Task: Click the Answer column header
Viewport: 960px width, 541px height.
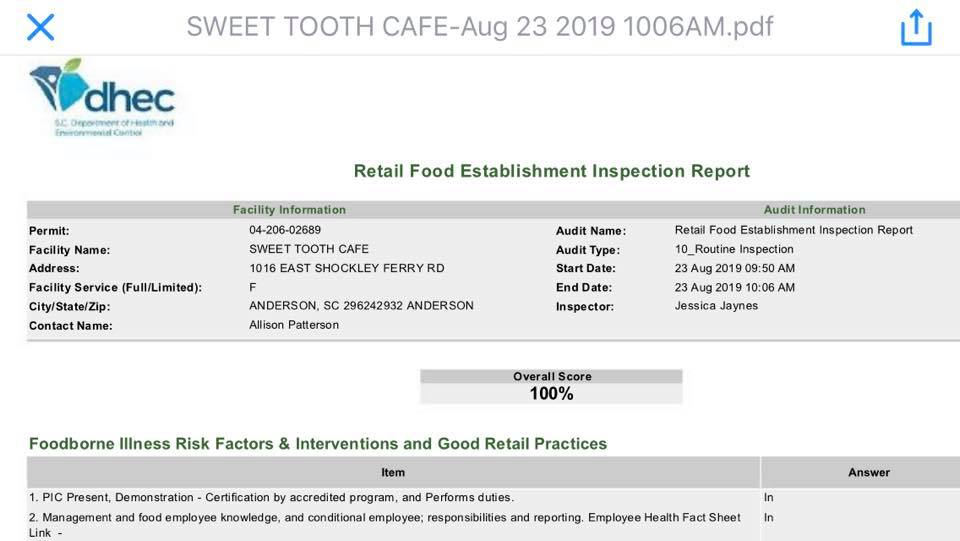Action: pos(869,472)
